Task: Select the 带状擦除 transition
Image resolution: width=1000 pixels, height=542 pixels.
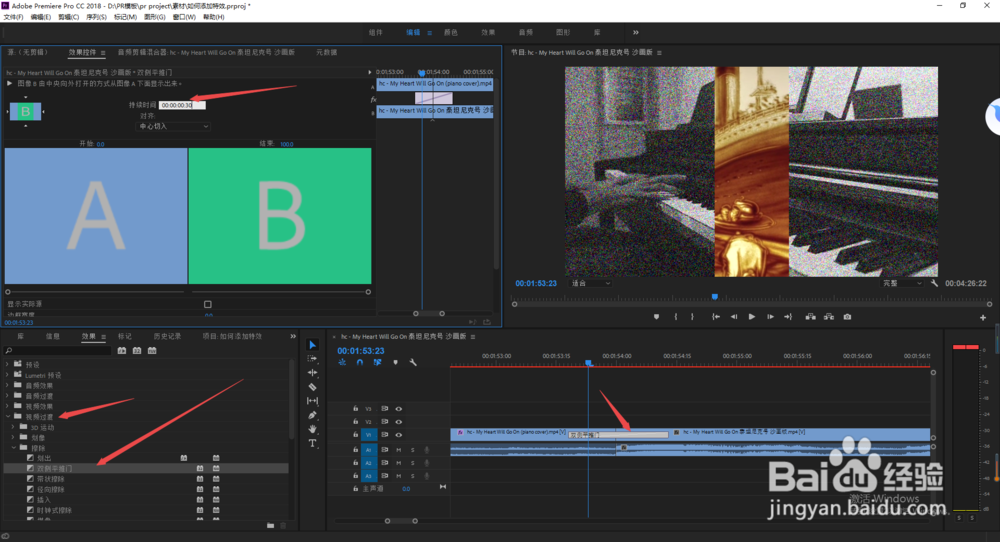Action: coord(50,479)
